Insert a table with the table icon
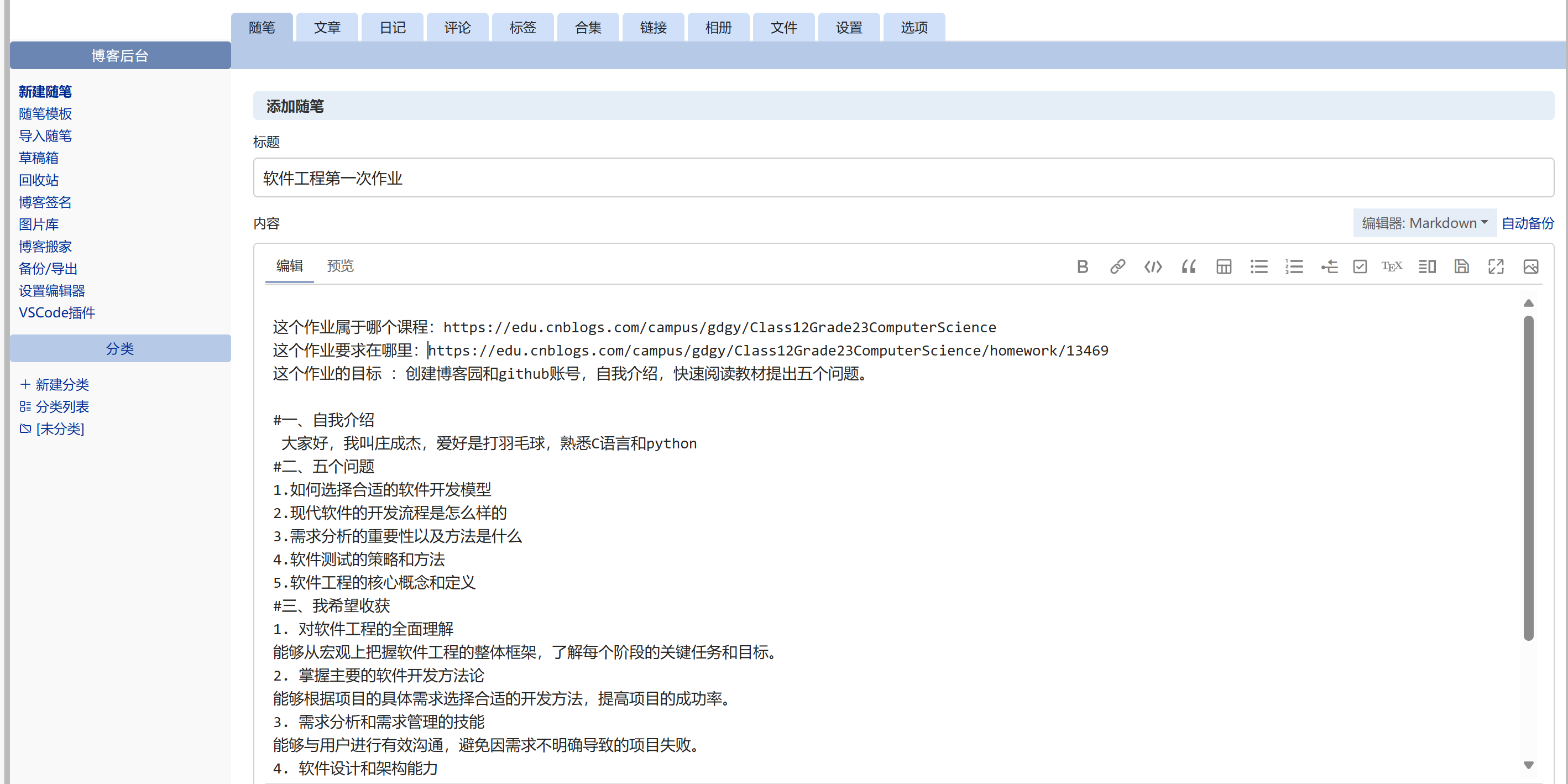 (1224, 266)
